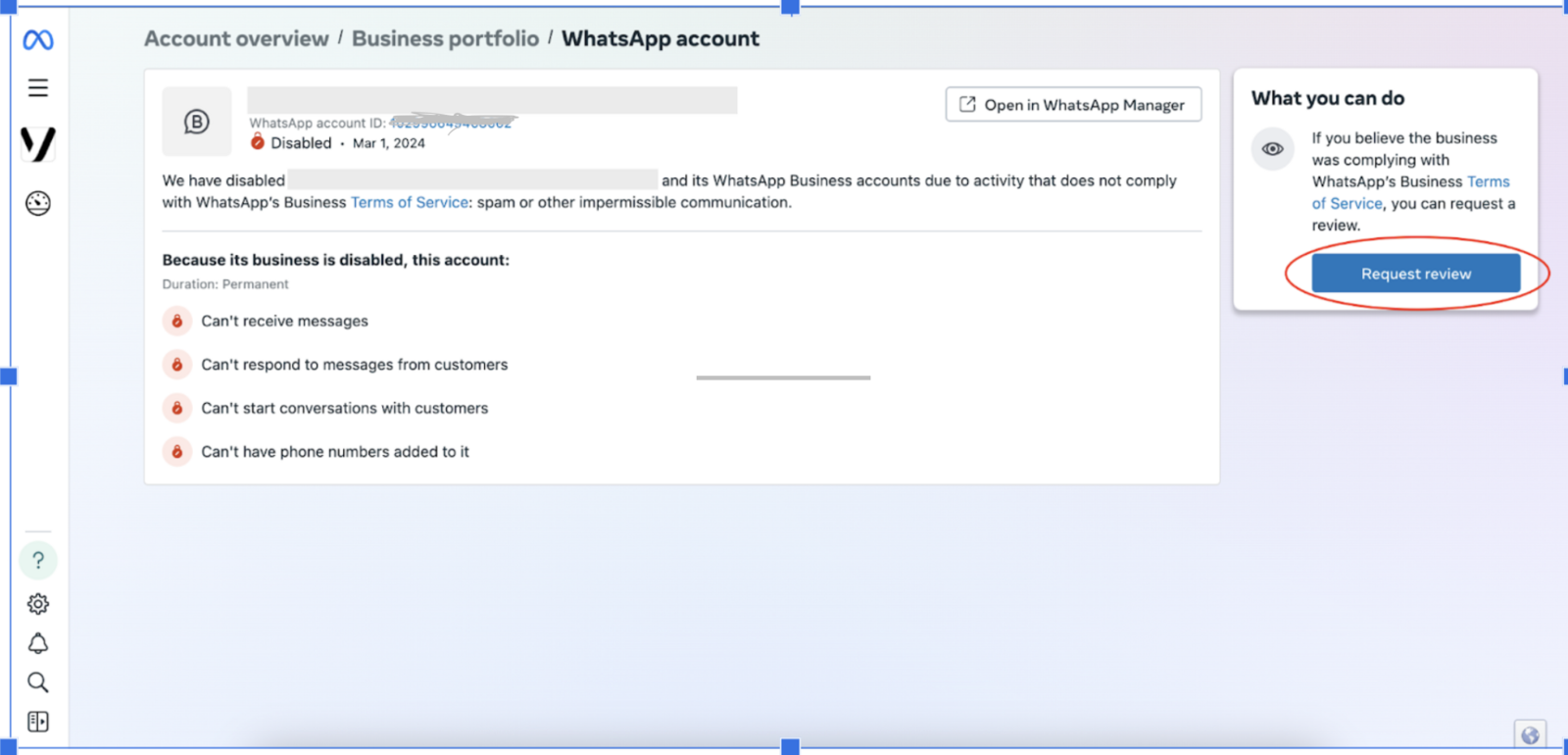Open the account overview gauge icon
The image size is (1568, 755).
pos(38,203)
